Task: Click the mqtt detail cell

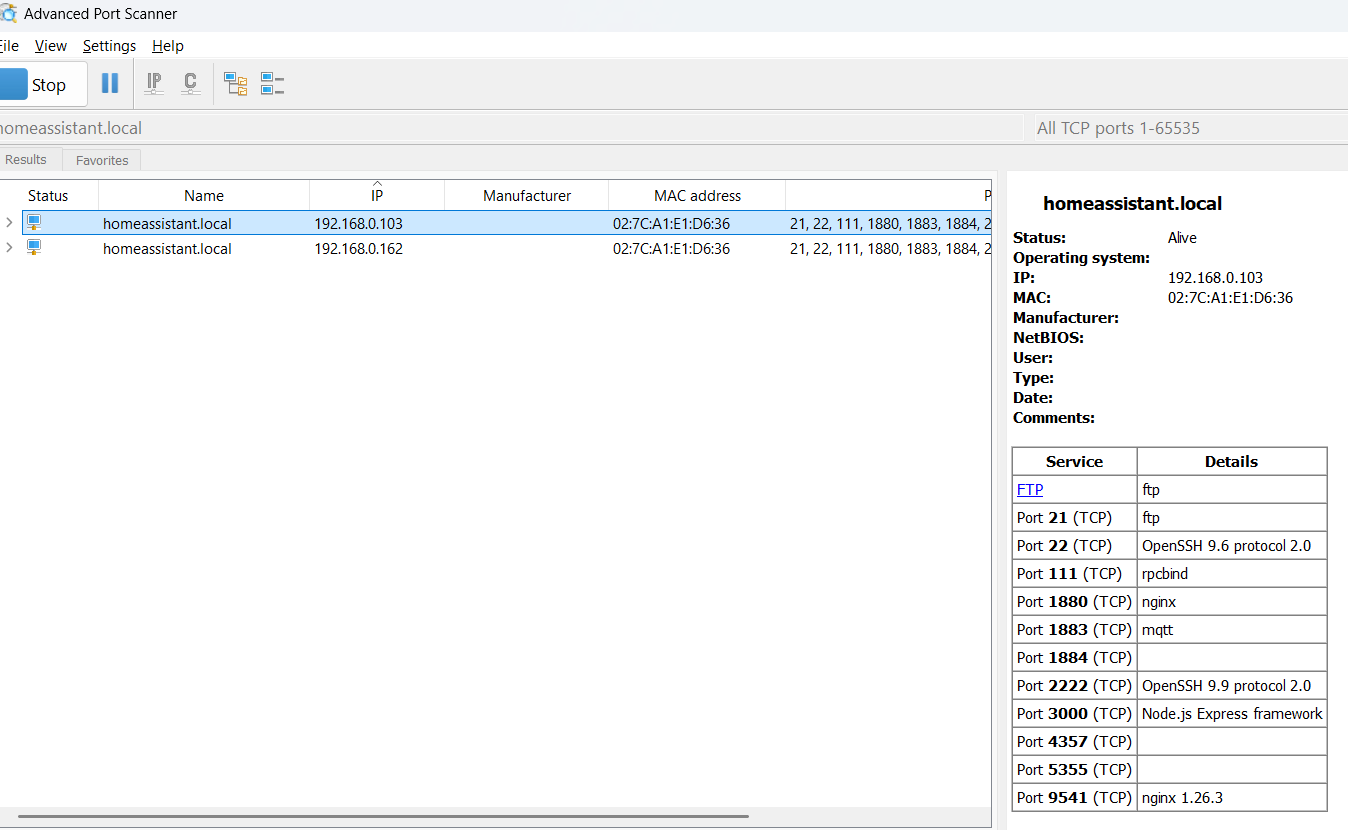Action: click(x=1232, y=630)
